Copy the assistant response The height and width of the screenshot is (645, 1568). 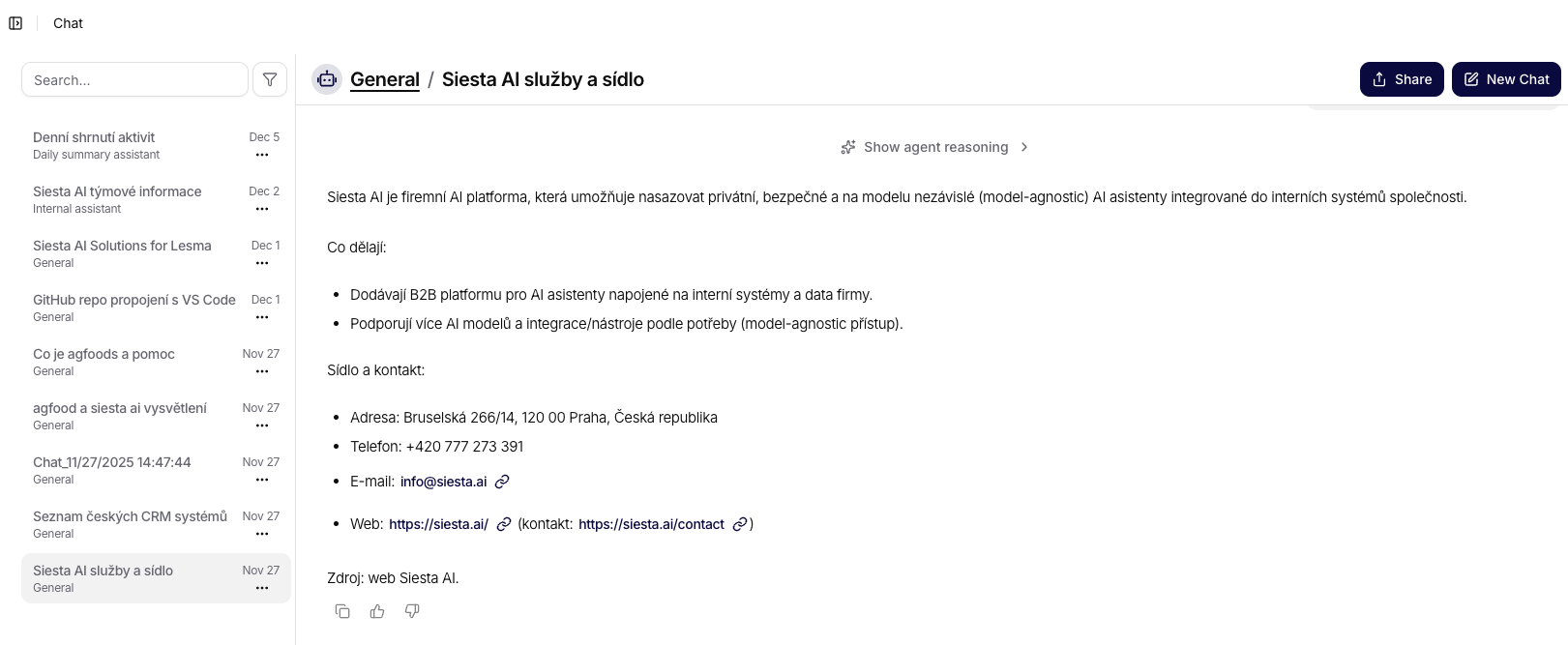pyautogui.click(x=342, y=611)
